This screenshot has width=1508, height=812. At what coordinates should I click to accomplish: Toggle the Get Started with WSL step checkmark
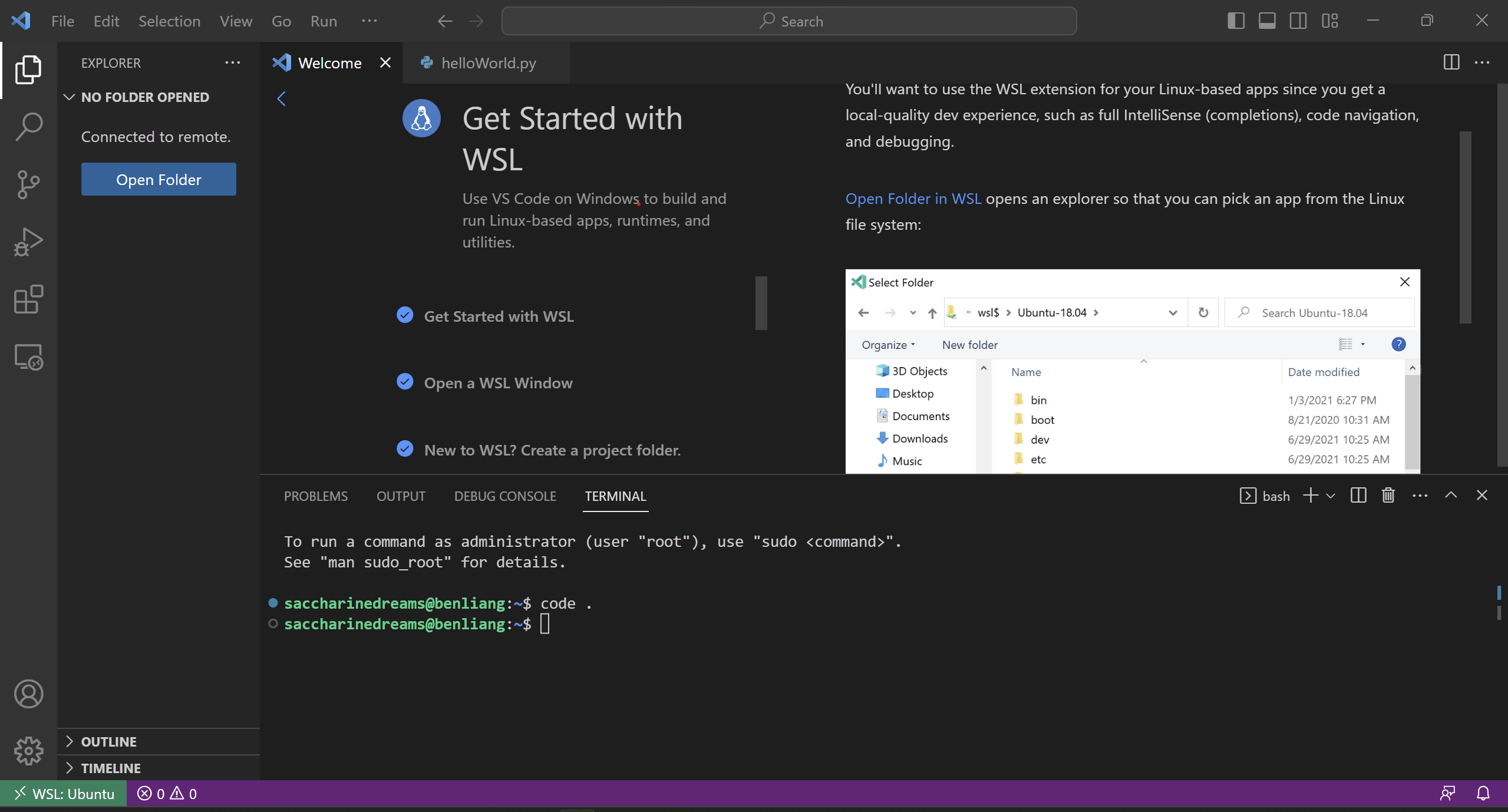405,315
